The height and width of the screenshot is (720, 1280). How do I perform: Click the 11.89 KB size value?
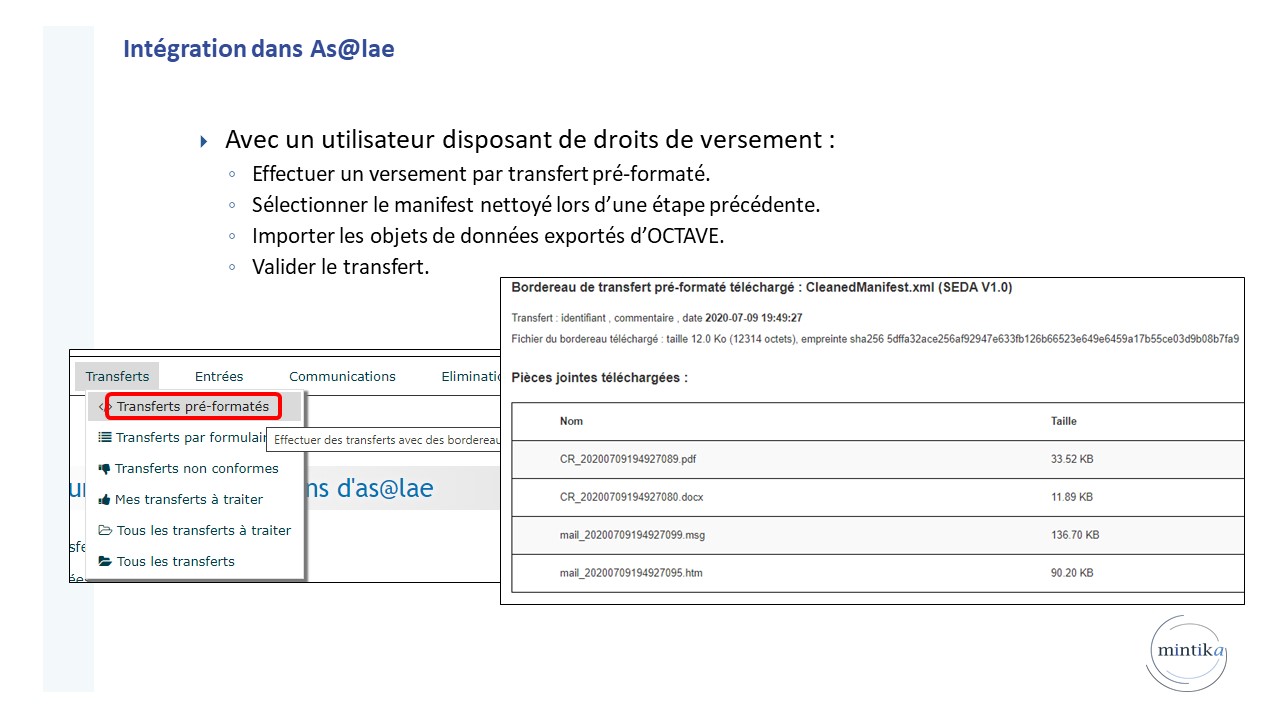coord(1072,497)
